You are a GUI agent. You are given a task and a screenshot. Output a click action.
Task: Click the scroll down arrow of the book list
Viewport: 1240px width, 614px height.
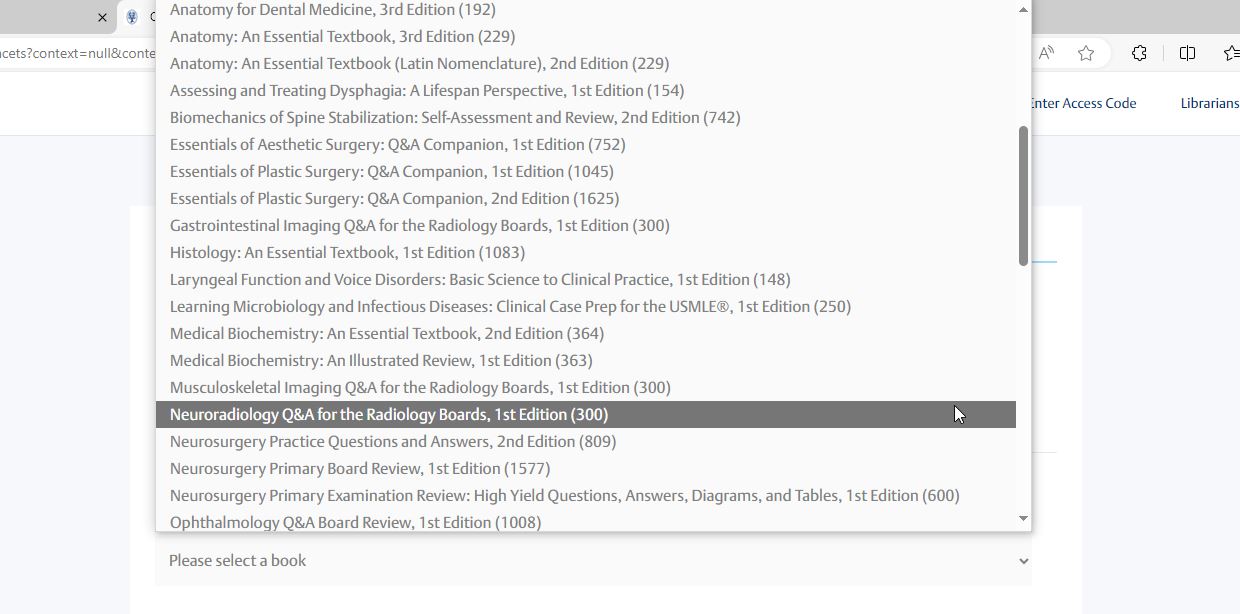tap(1022, 518)
